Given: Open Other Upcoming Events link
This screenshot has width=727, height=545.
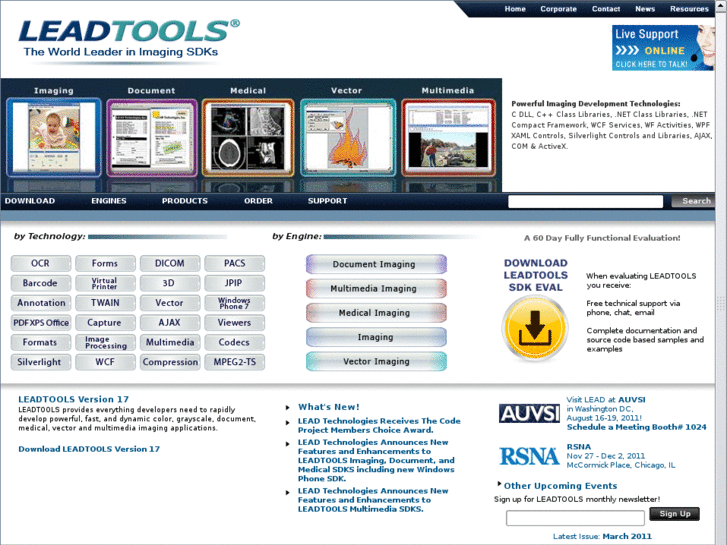Looking at the screenshot, I should [x=560, y=486].
